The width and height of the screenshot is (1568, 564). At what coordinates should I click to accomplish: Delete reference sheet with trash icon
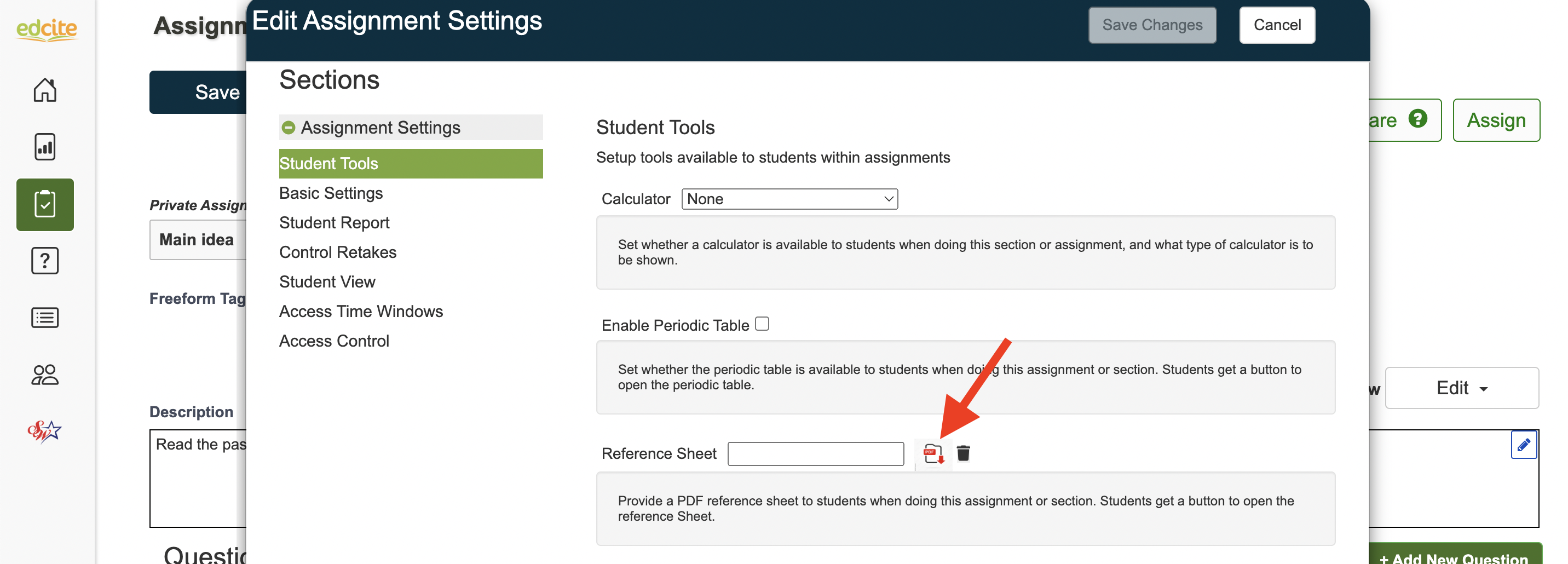pyautogui.click(x=963, y=453)
